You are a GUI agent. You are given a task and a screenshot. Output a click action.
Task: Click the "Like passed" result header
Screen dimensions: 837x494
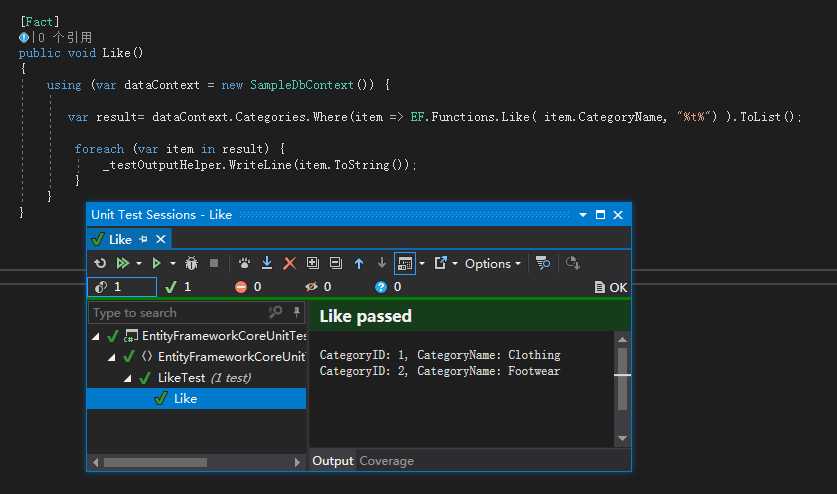[x=366, y=316]
